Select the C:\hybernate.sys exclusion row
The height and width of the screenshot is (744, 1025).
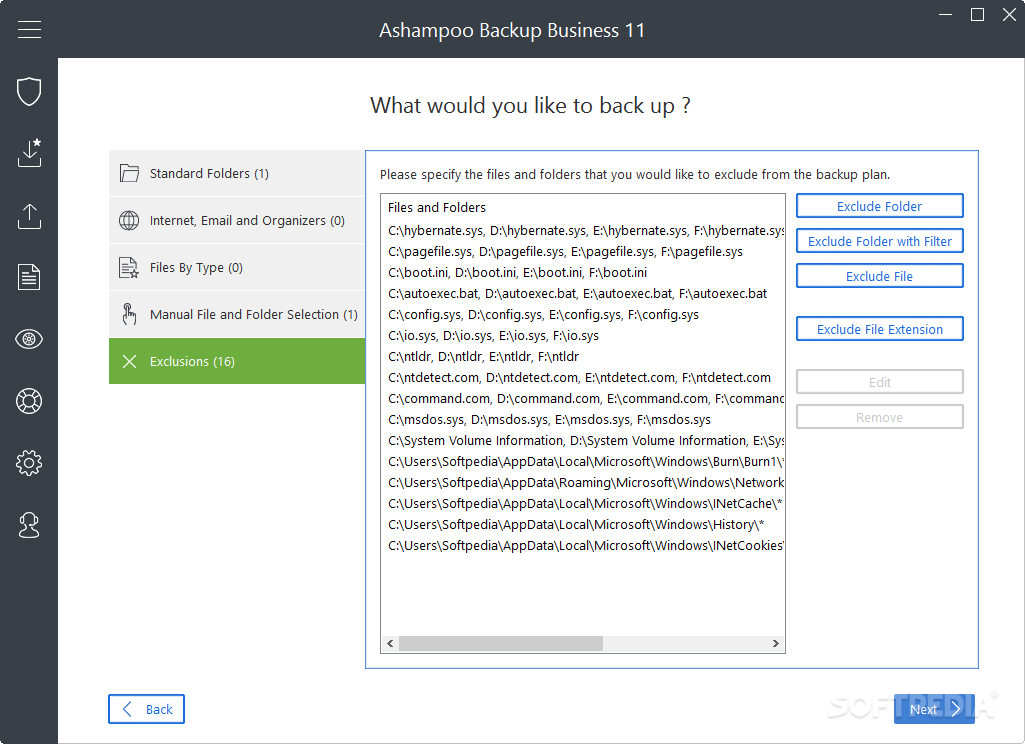click(582, 231)
